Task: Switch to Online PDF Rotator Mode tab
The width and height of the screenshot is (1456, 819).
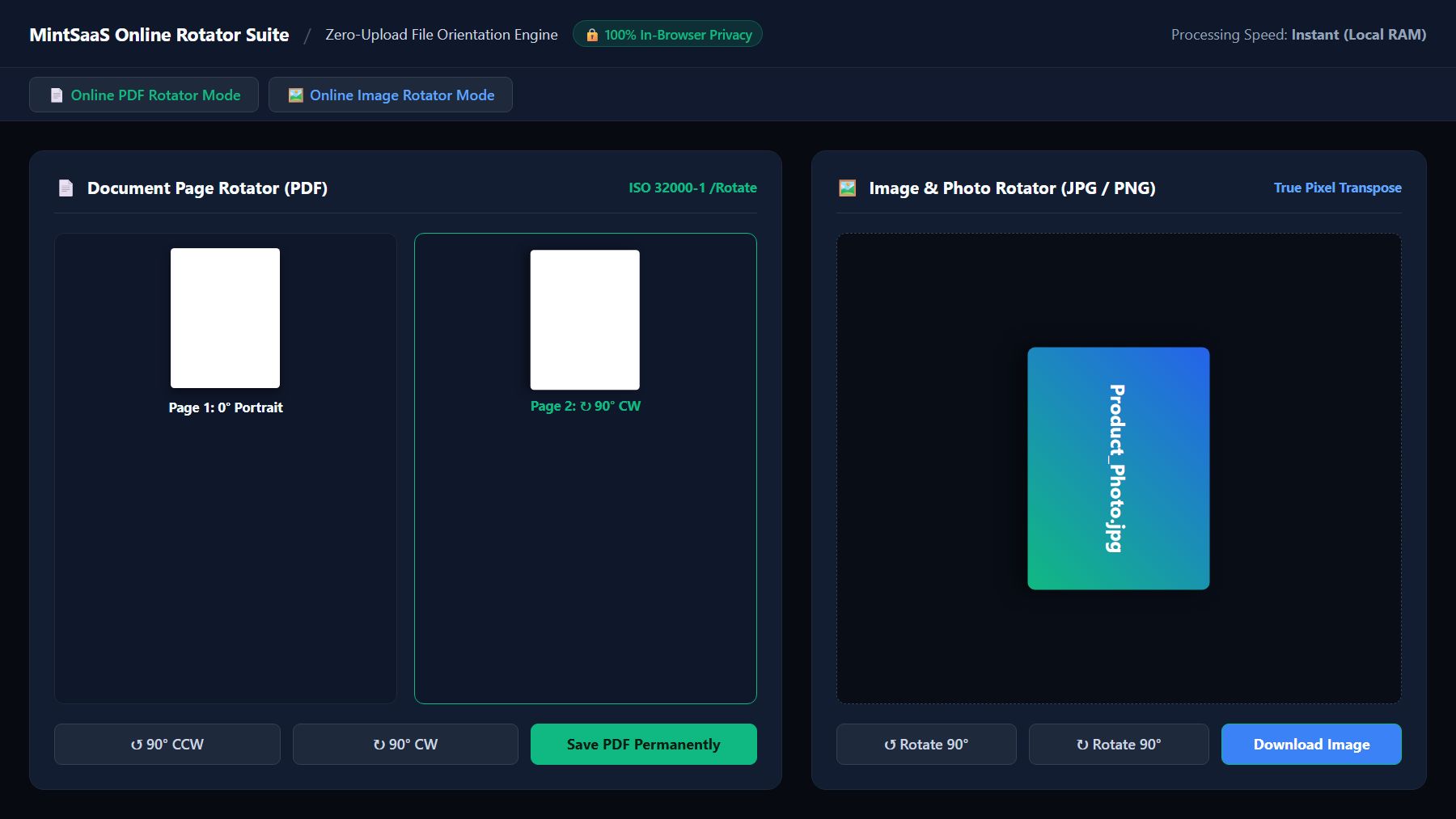Action: point(144,95)
